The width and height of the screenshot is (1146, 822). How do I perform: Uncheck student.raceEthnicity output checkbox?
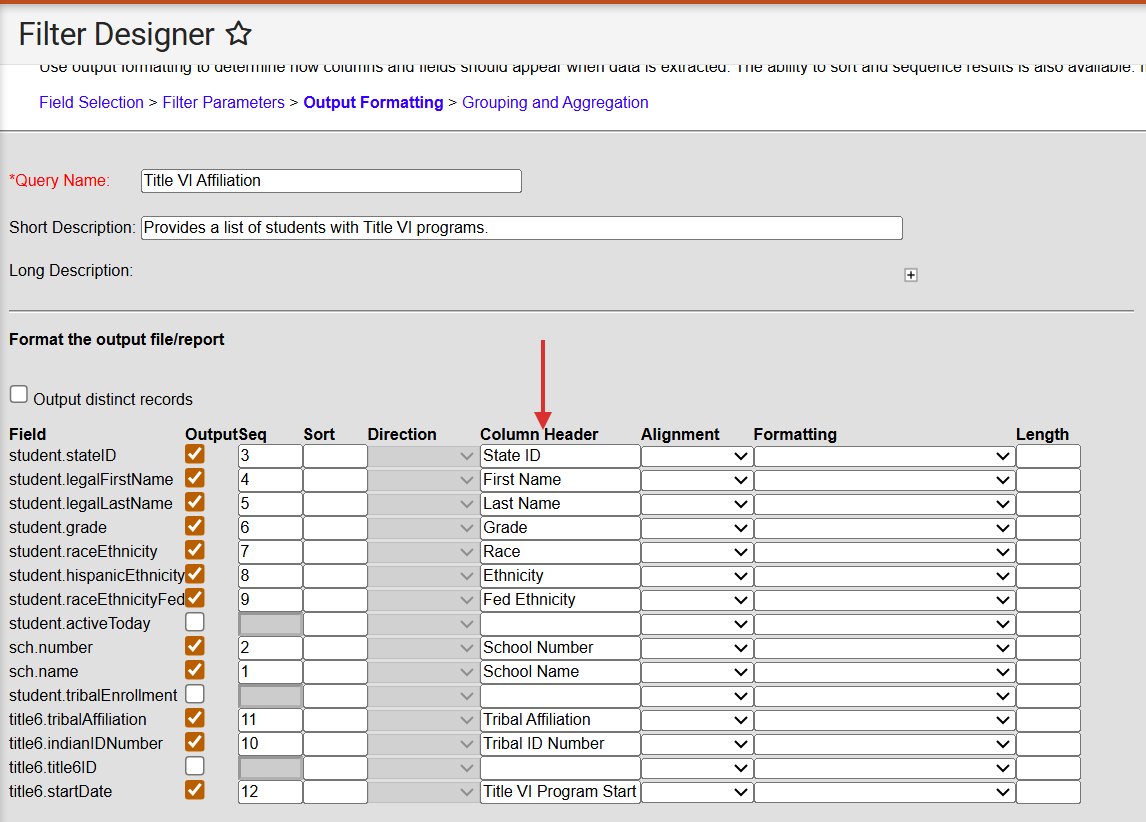[194, 550]
